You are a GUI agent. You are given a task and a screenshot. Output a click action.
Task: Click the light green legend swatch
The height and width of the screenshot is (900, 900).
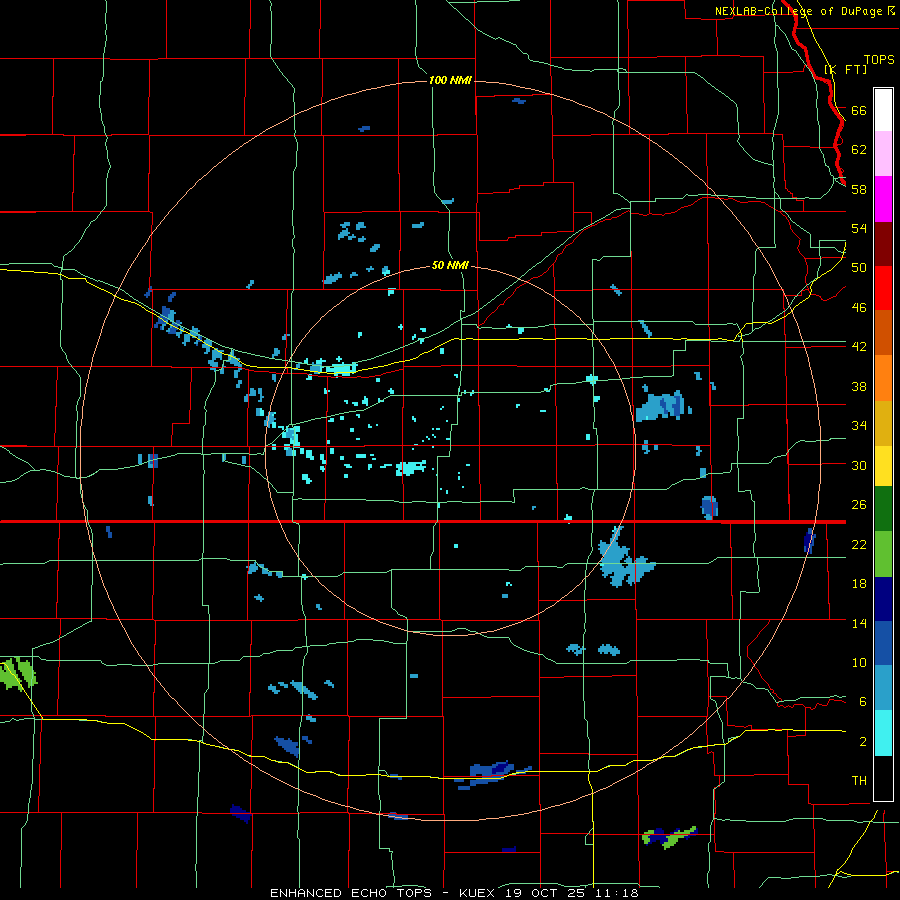click(883, 554)
